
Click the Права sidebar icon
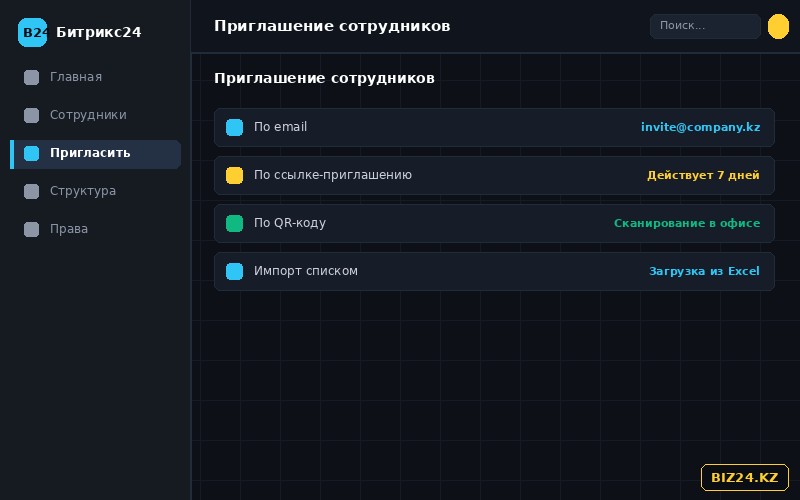[x=32, y=229]
